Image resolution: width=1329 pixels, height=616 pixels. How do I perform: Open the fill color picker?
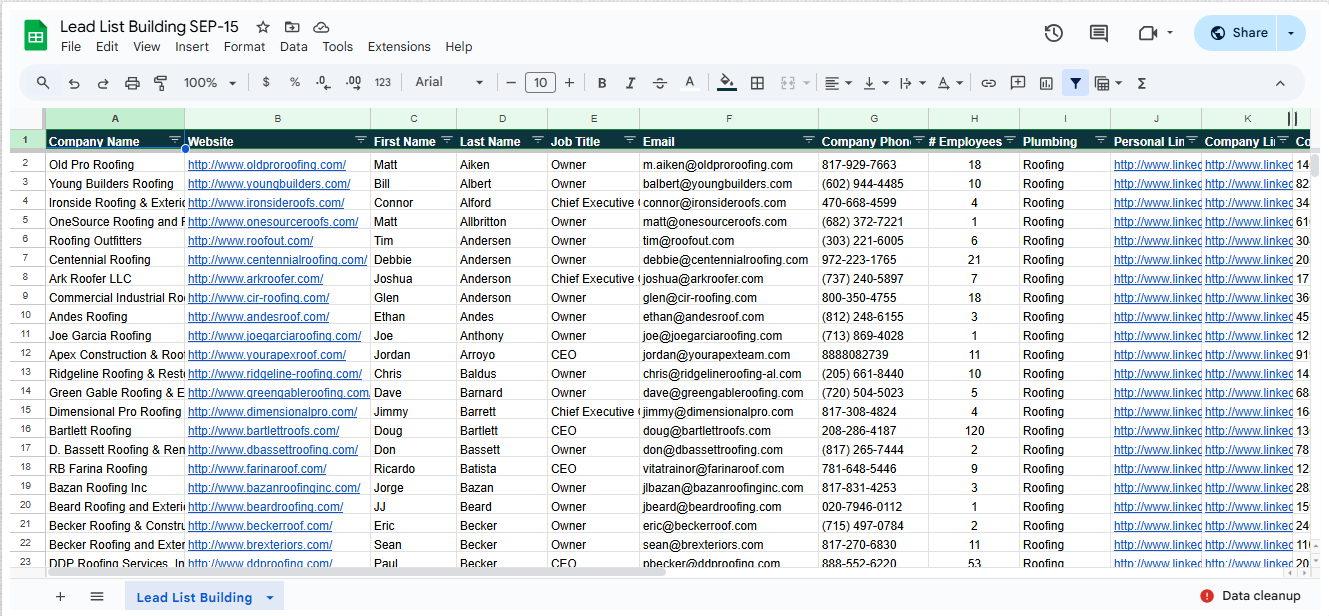[x=727, y=83]
